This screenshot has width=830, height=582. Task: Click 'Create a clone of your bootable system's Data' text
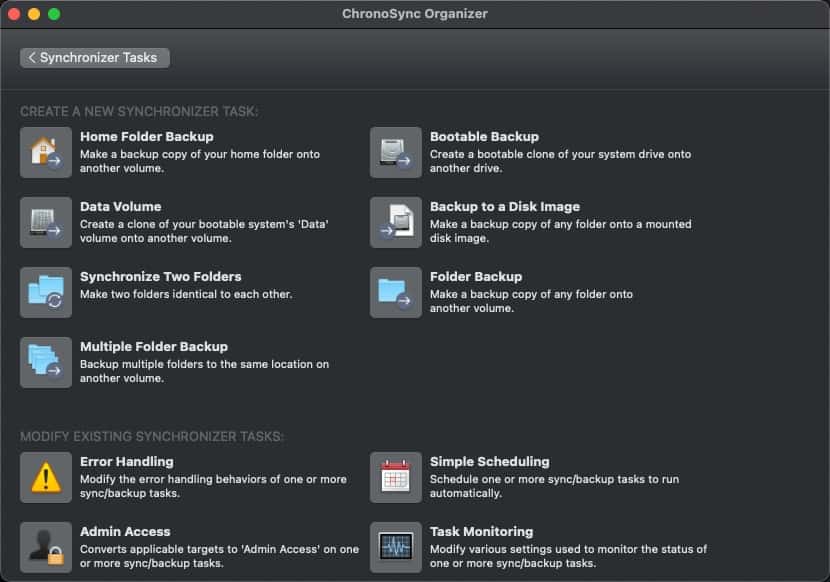[204, 231]
